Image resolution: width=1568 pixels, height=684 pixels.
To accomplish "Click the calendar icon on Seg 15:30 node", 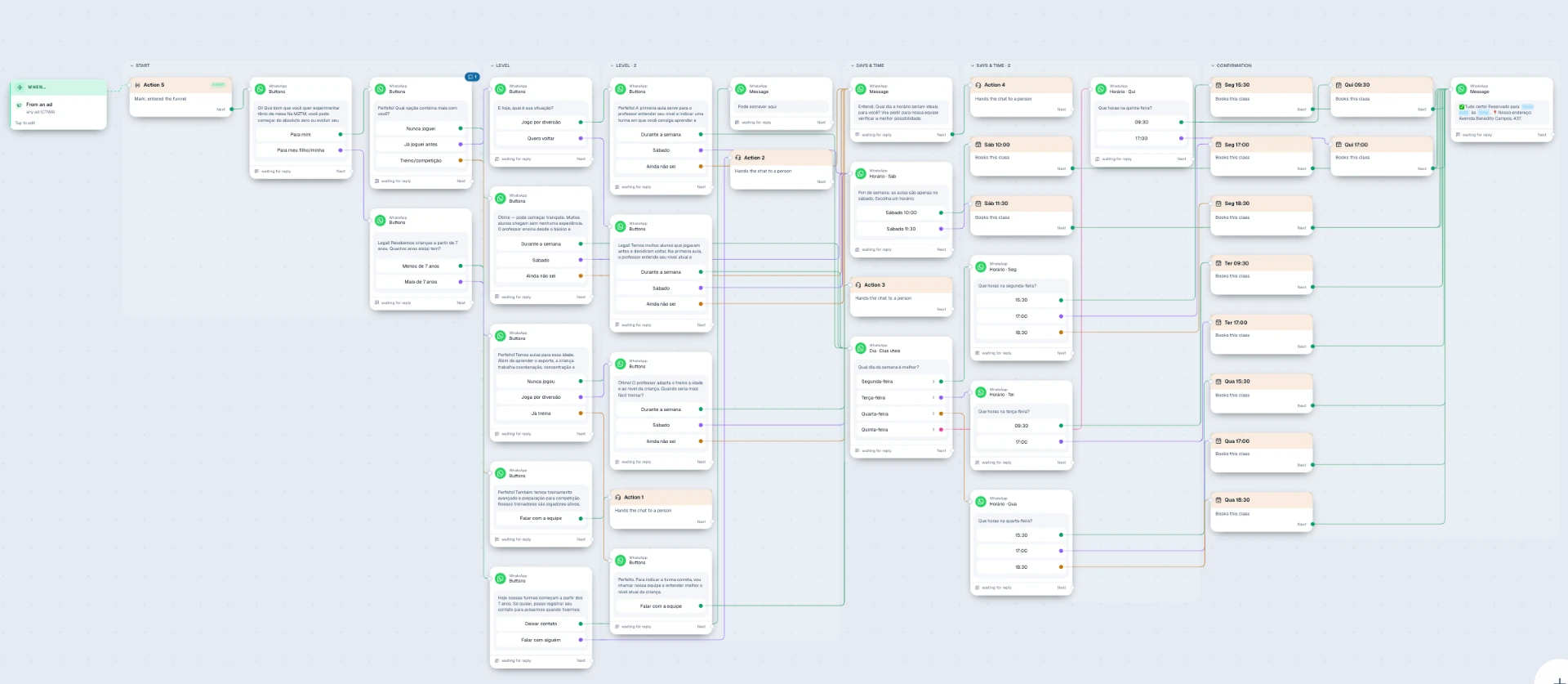I will click(1218, 85).
